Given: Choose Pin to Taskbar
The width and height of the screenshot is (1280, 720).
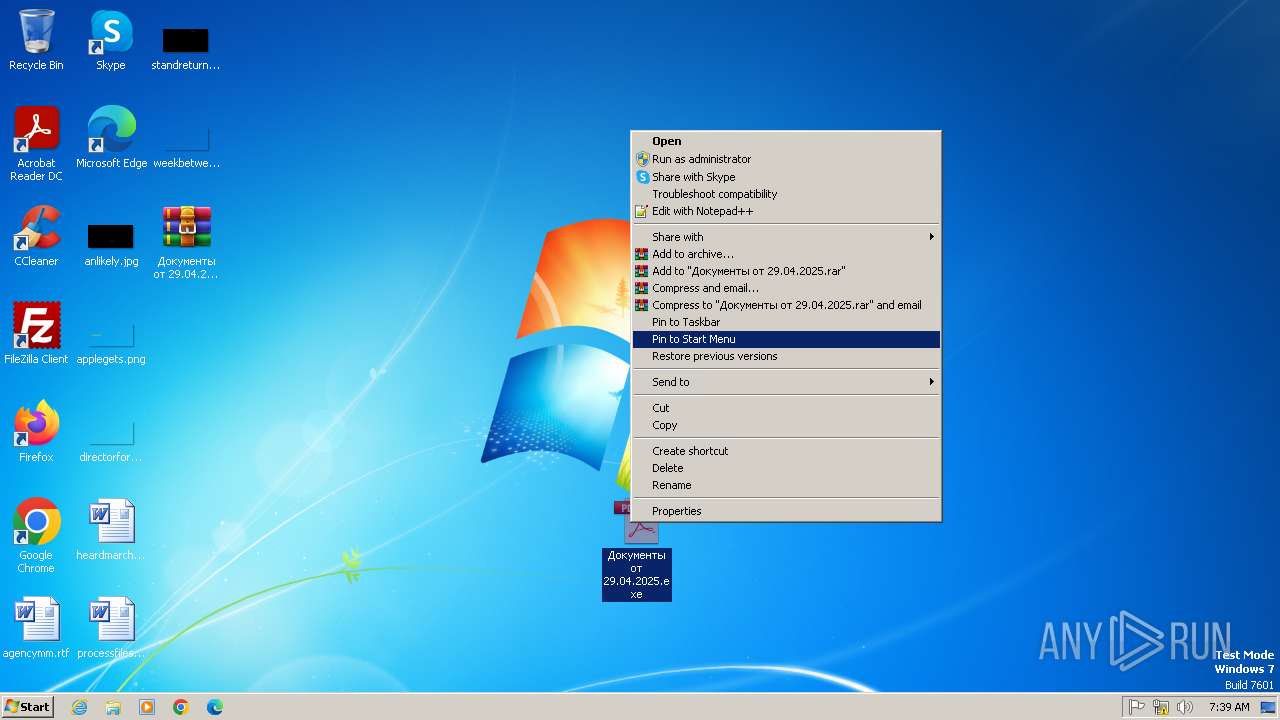Looking at the screenshot, I should (x=786, y=322).
